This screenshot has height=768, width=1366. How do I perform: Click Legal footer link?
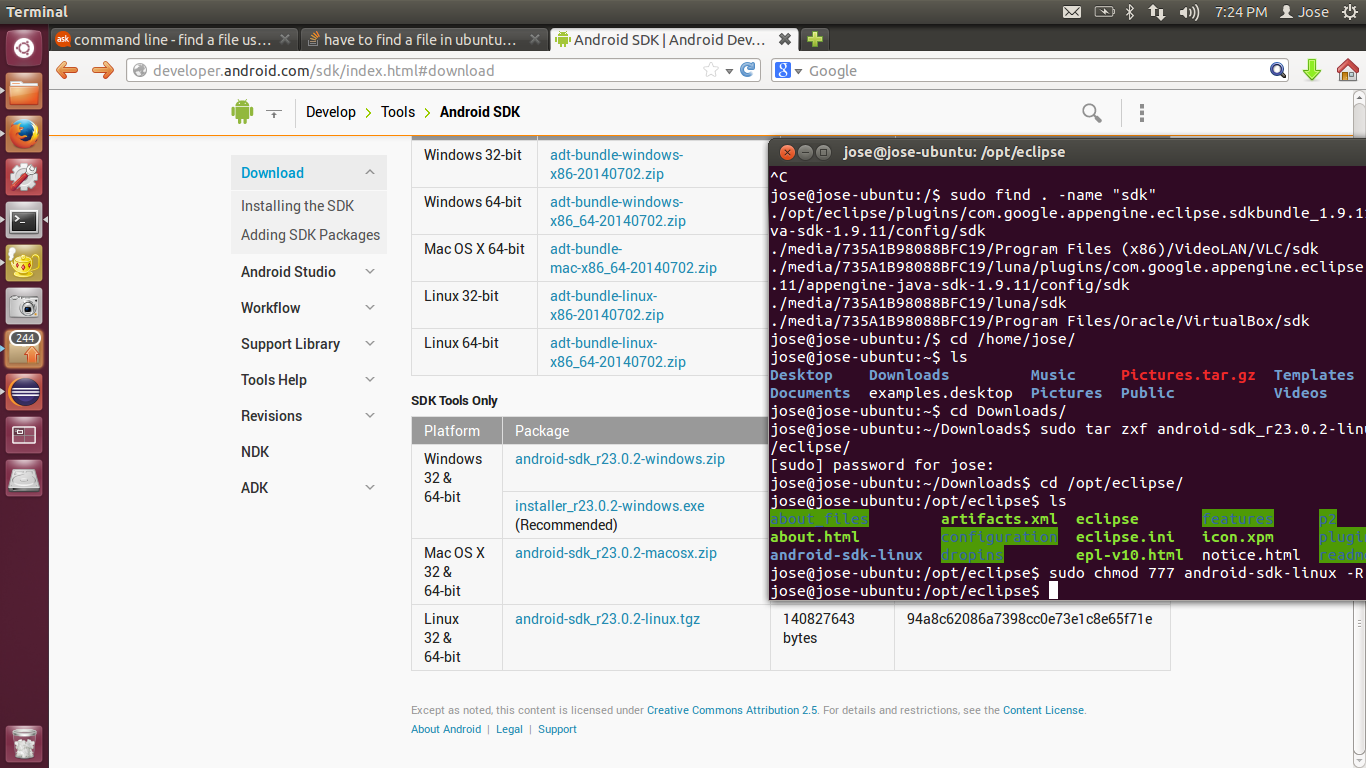pos(509,729)
